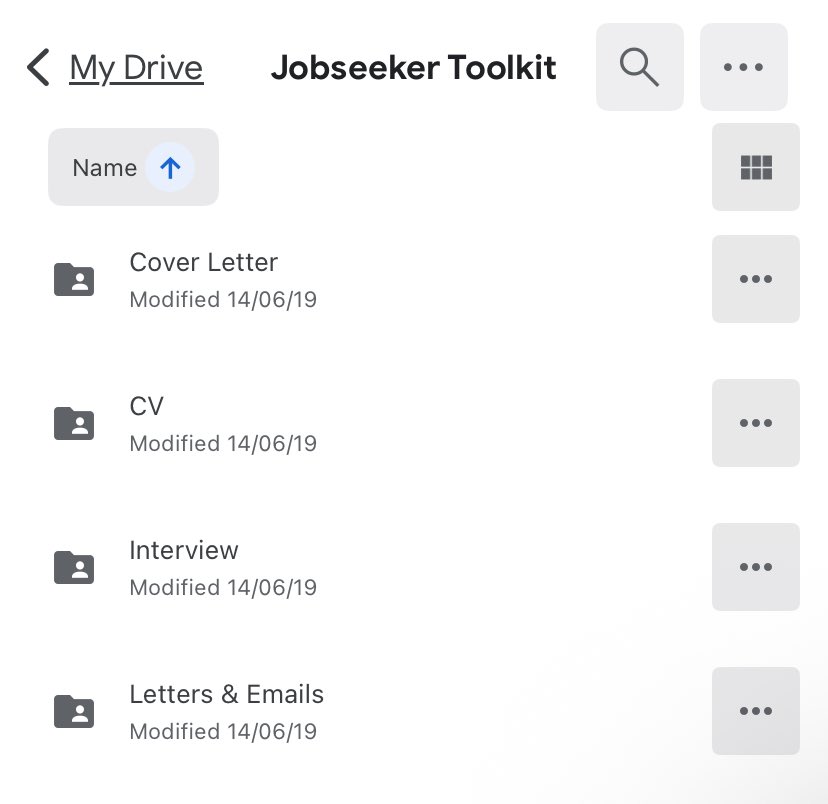The width and height of the screenshot is (828, 804).
Task: Open more options for CV folder
Action: click(x=755, y=423)
